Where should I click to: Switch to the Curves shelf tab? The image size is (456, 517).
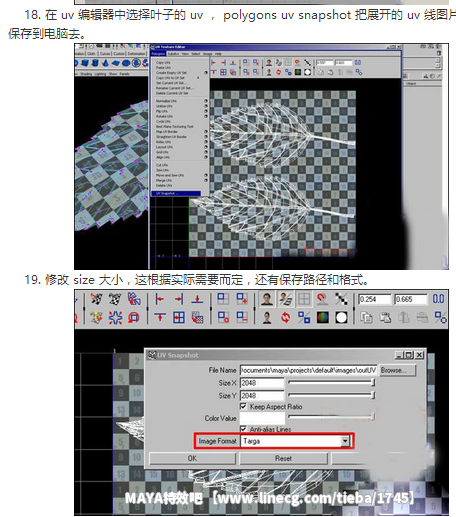coord(105,53)
